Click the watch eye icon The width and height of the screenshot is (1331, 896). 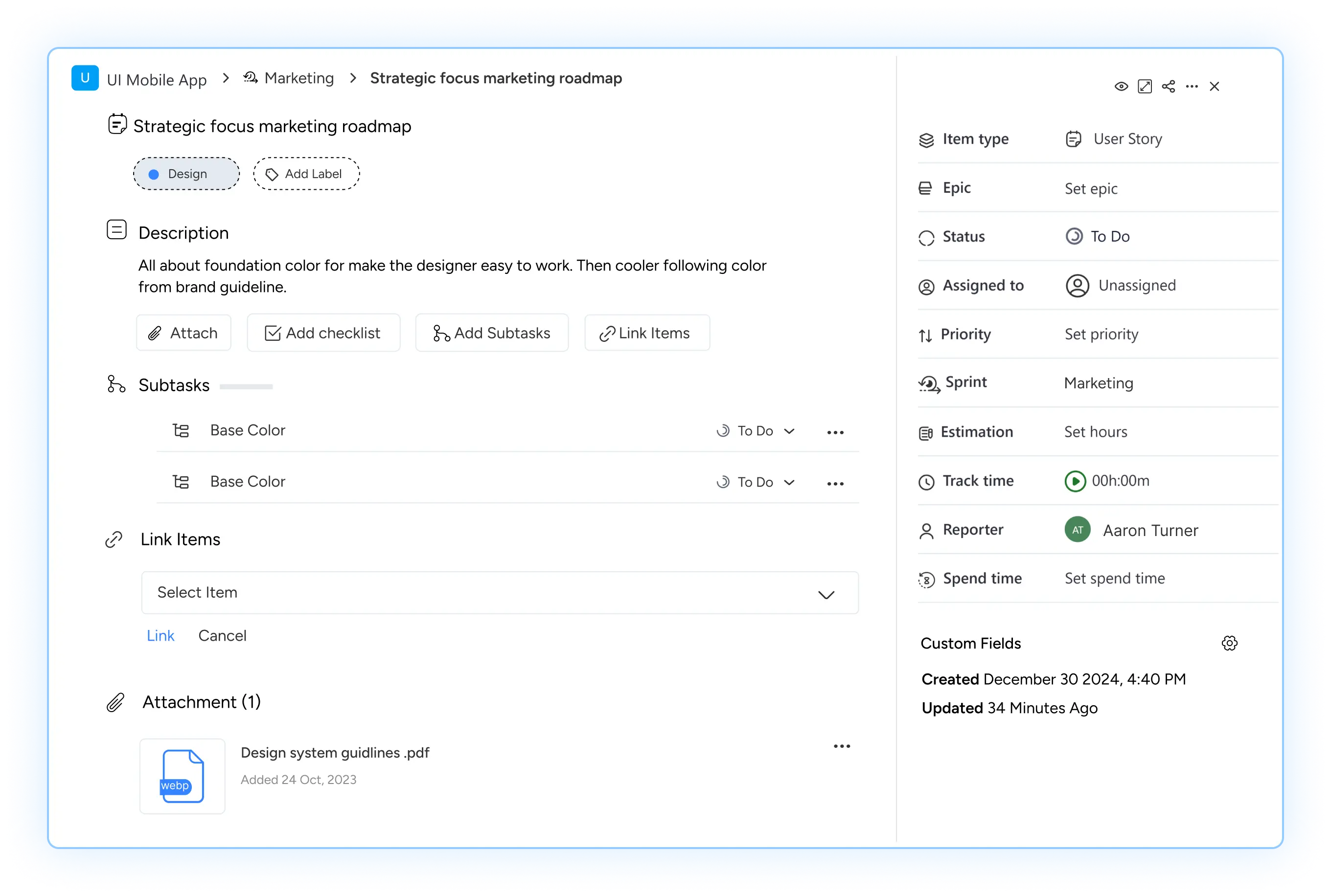click(1121, 86)
